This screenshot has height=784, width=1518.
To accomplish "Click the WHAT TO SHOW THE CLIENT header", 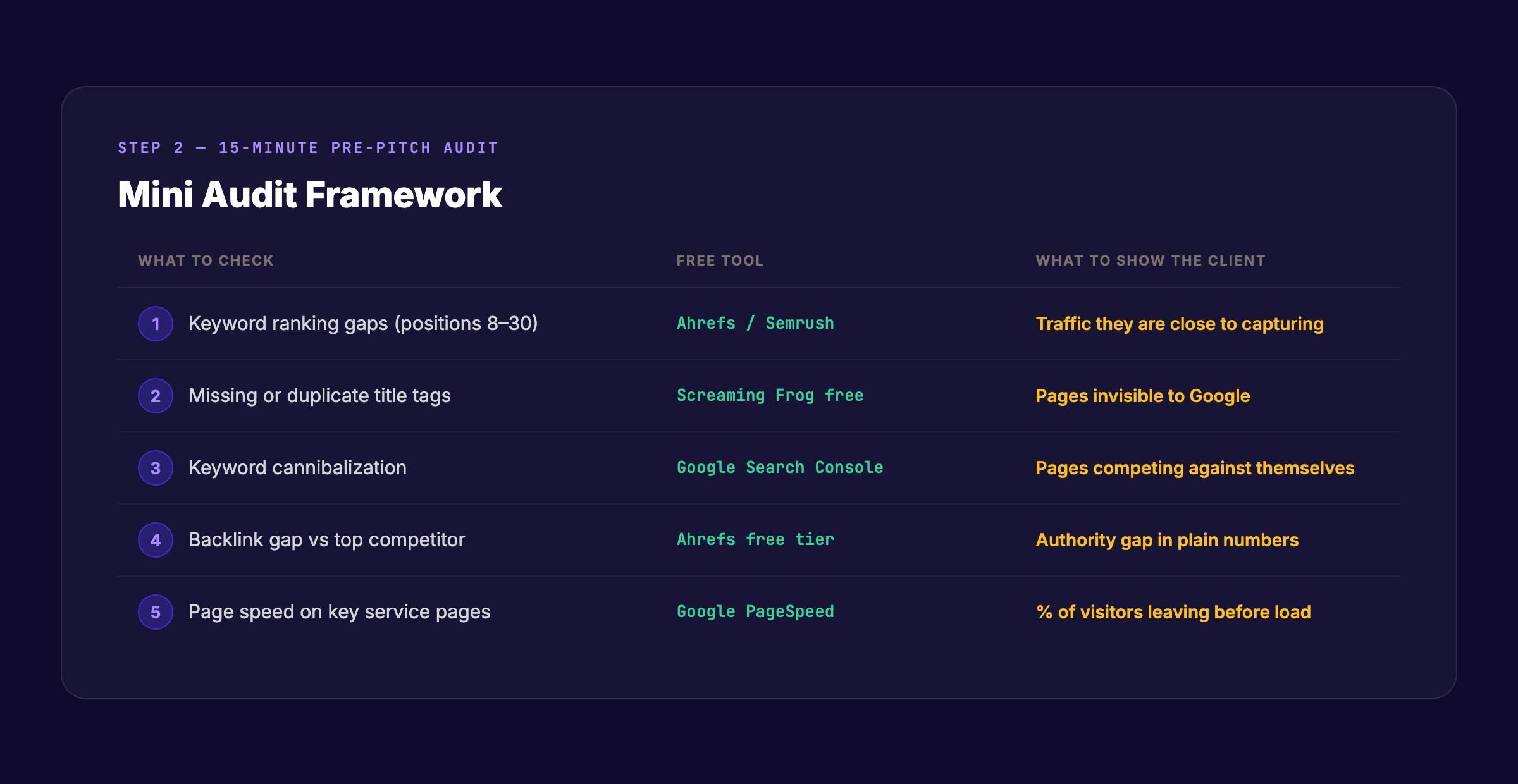I will (1150, 260).
